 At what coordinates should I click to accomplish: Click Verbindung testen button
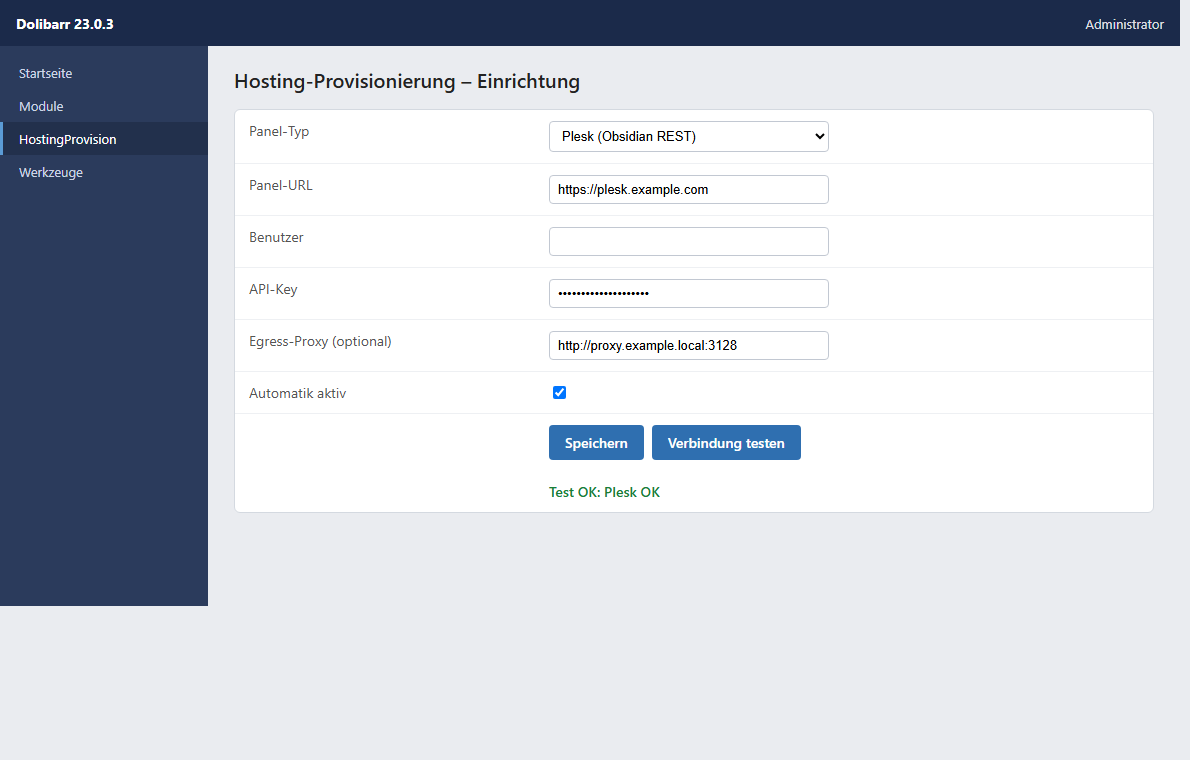point(726,443)
